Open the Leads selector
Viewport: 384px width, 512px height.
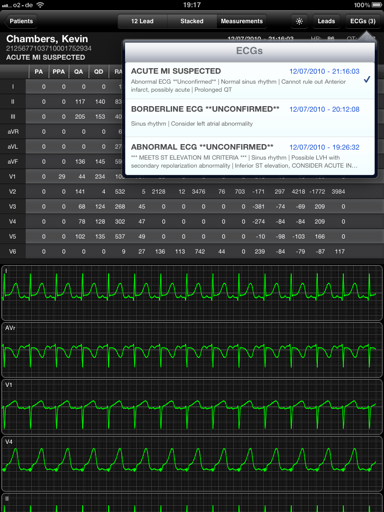[326, 21]
